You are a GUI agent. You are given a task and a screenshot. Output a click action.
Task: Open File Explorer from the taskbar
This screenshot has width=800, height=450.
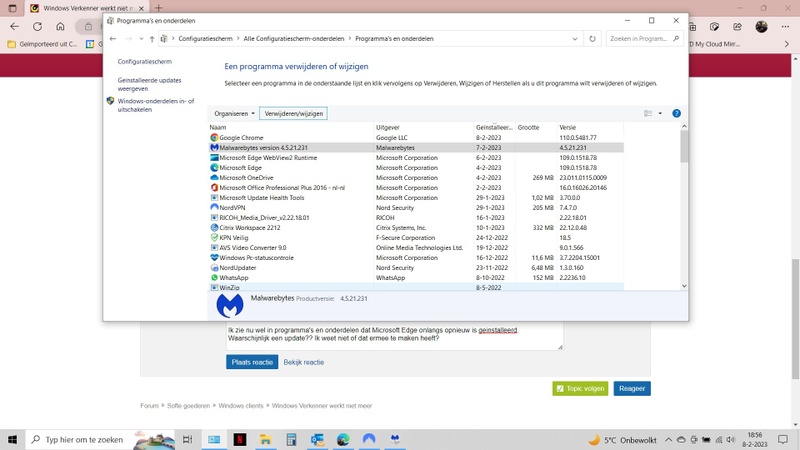click(265, 439)
